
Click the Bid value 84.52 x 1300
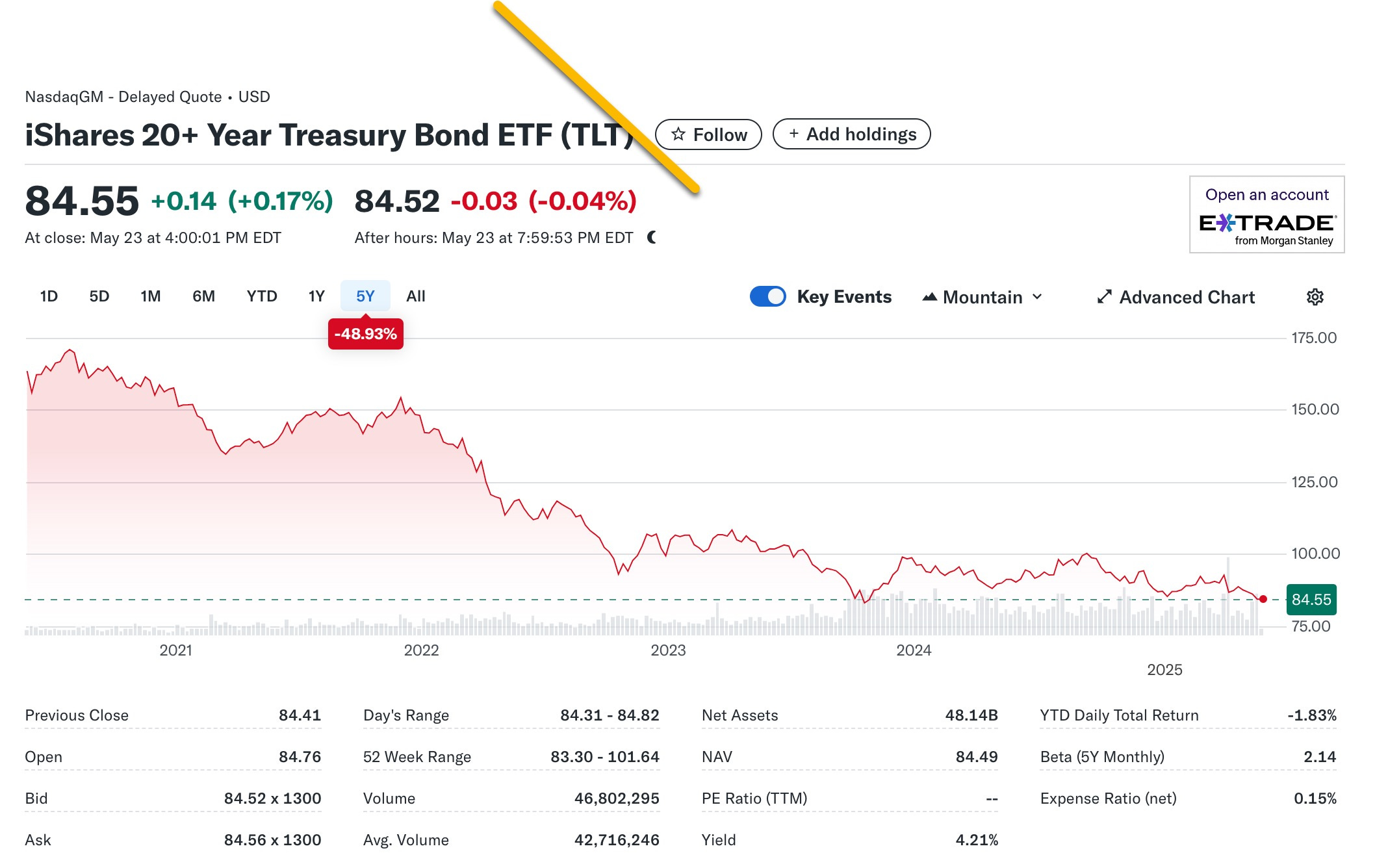pos(273,798)
